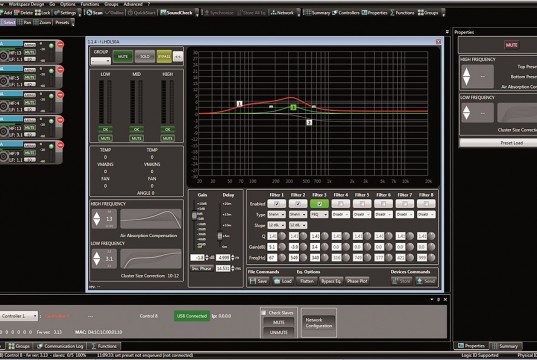Toggle the Filter 3 Enabled checkbox
537x360 pixels.
tap(319, 204)
